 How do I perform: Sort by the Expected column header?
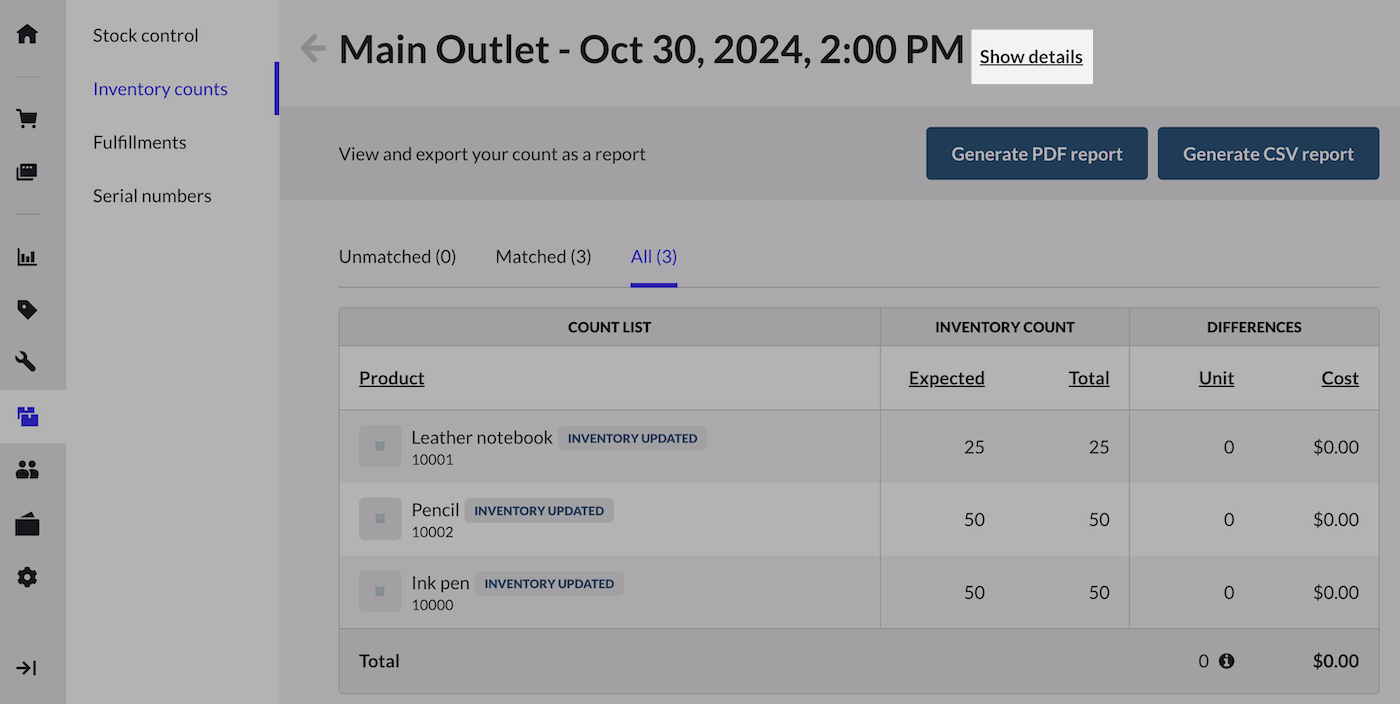point(946,378)
